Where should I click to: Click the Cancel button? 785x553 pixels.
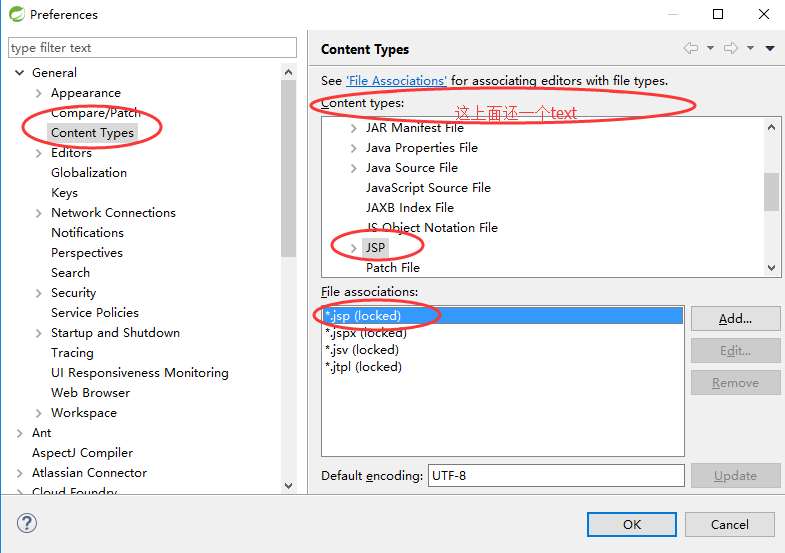pyautogui.click(x=729, y=524)
